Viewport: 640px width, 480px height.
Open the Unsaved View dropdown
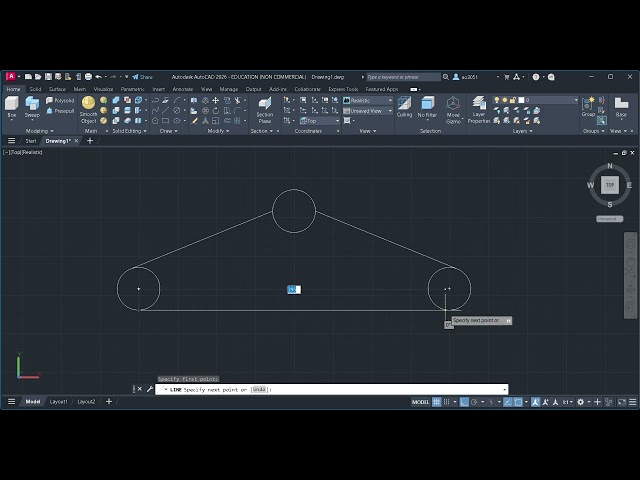pos(368,111)
